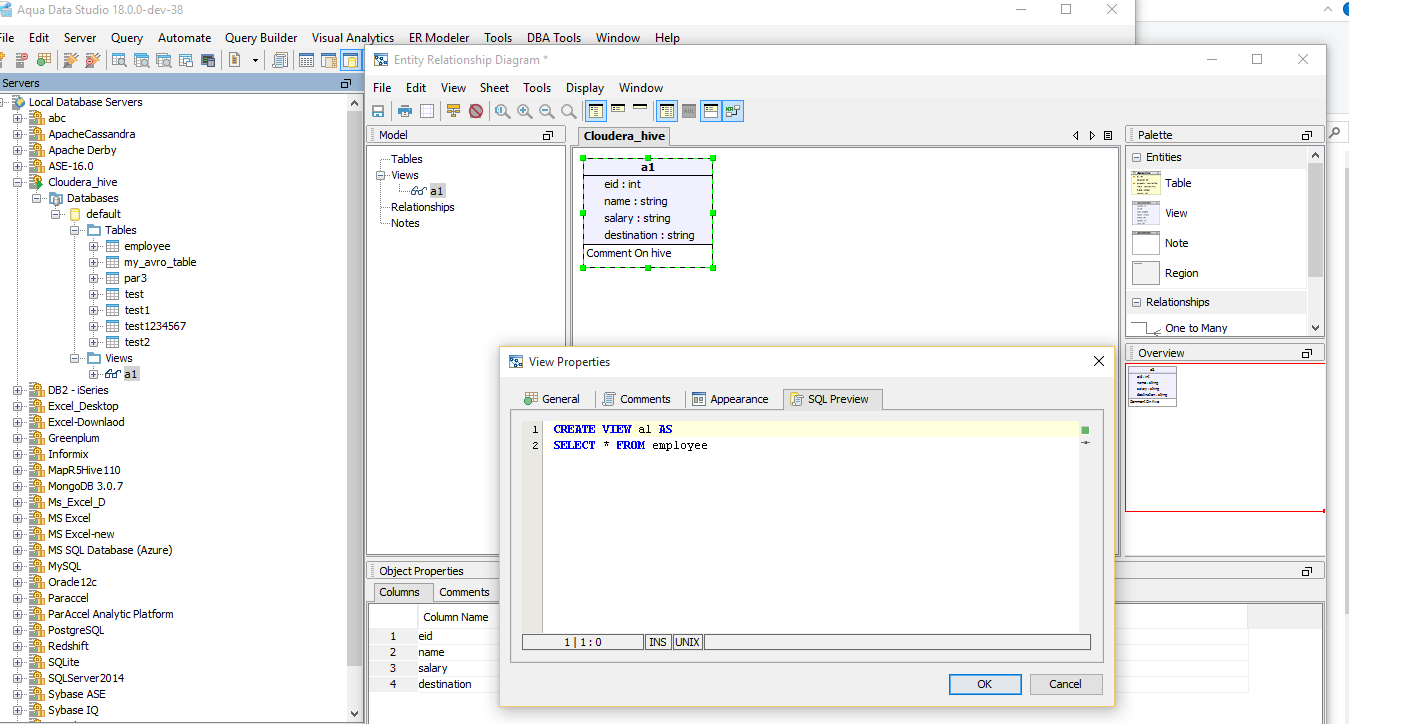Collapse the Cloudera_hive server node

pos(17,182)
